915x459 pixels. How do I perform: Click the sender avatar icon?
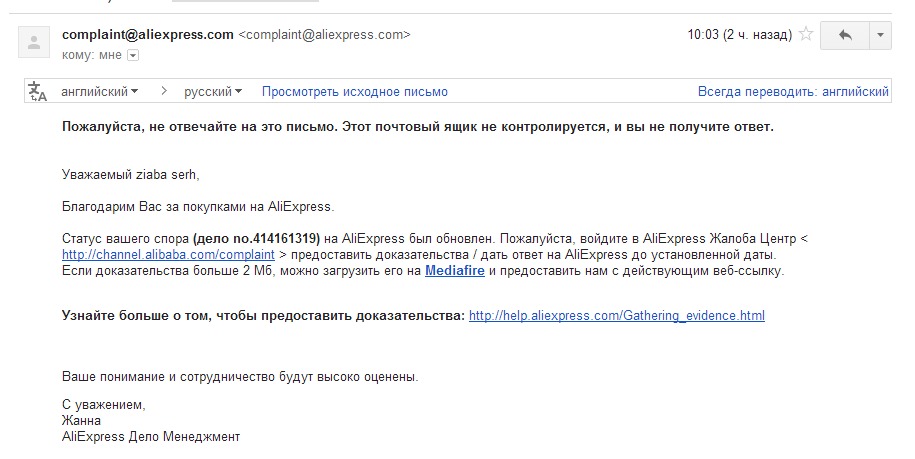click(34, 42)
